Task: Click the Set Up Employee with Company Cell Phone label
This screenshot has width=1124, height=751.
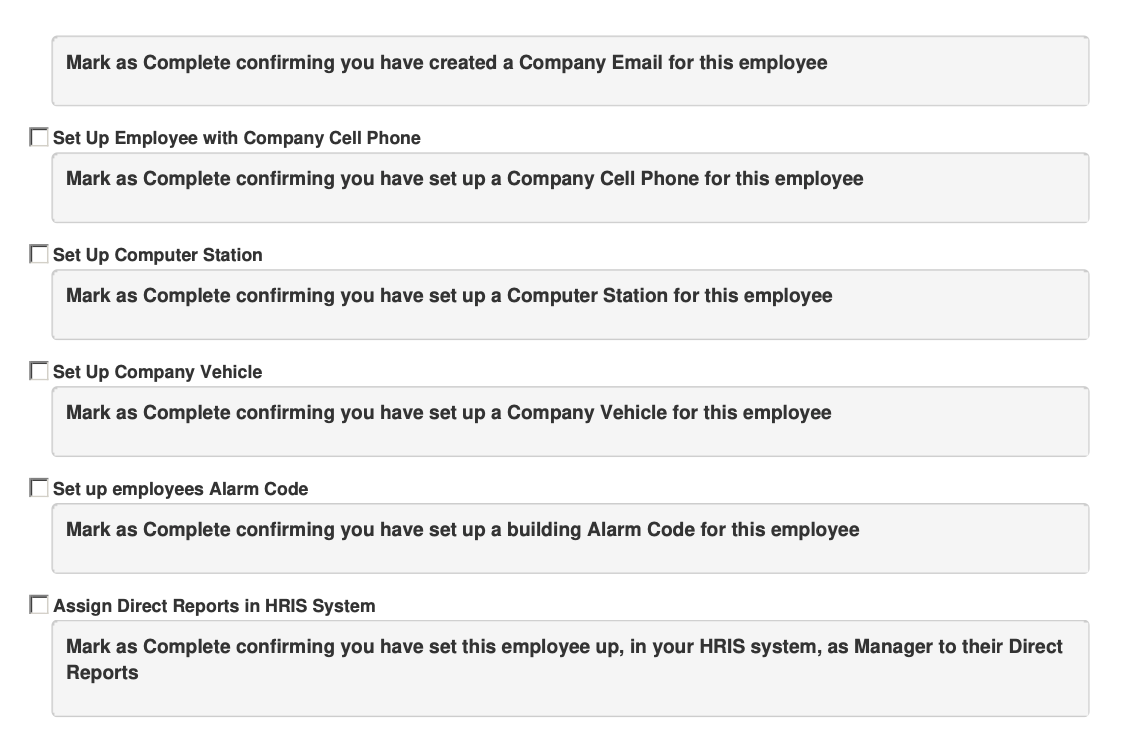Action: tap(237, 138)
